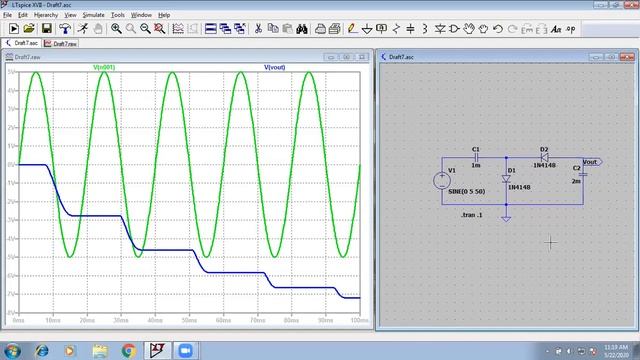Viewport: 640px width, 360px height.
Task: Click the Vout net label on schematic
Action: [x=592, y=162]
